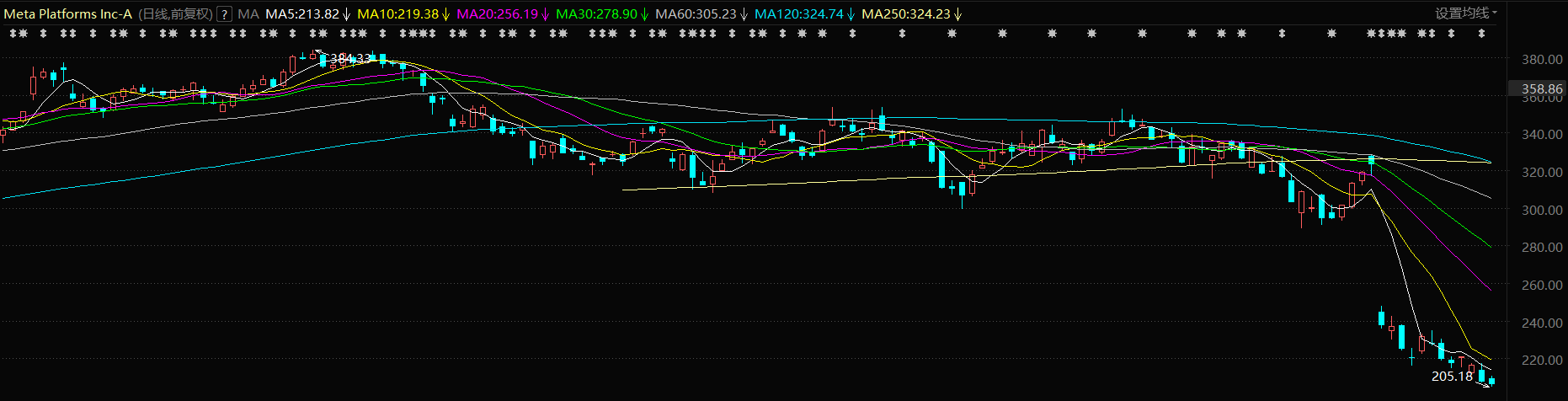Click the Meta Platforms Inc-A title

(68, 13)
